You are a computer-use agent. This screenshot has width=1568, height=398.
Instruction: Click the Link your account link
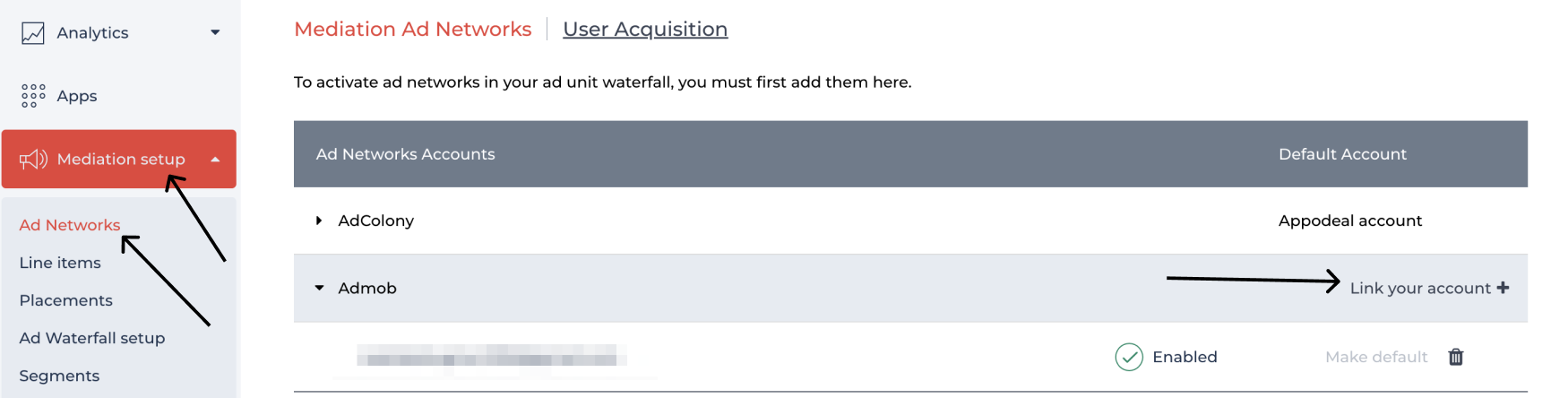(1420, 288)
